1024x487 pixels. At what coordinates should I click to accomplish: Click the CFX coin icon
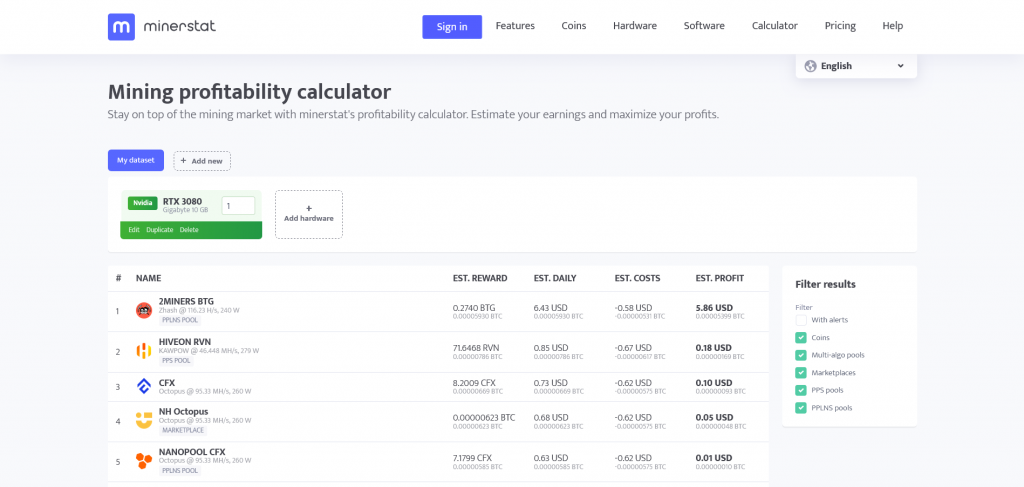pos(144,386)
